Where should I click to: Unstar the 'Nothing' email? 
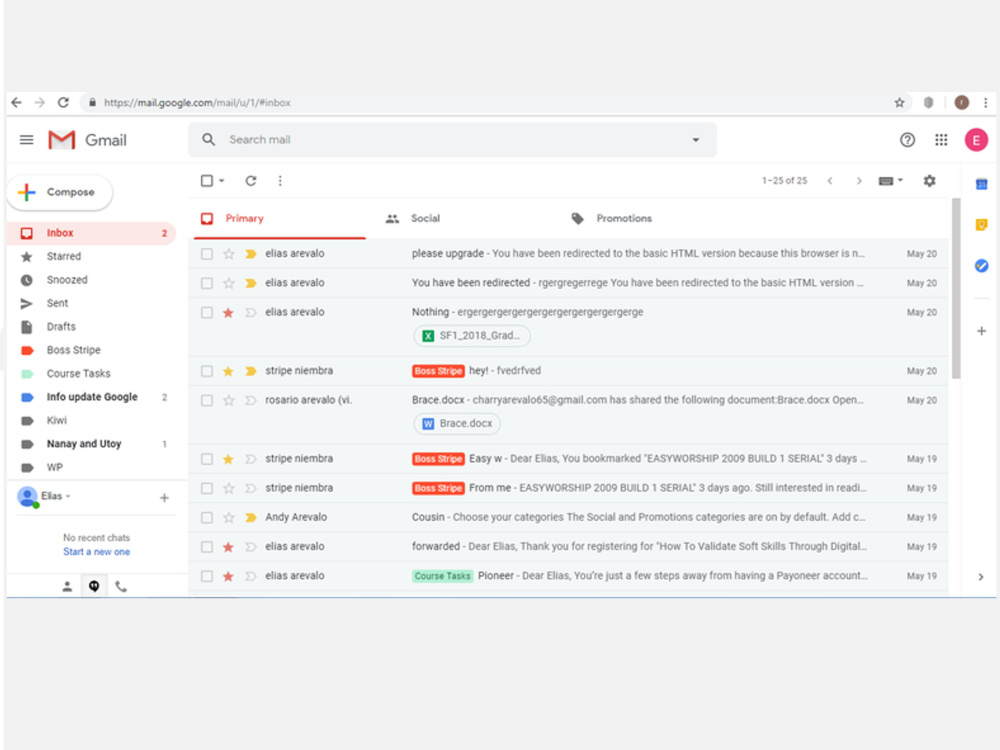point(228,312)
